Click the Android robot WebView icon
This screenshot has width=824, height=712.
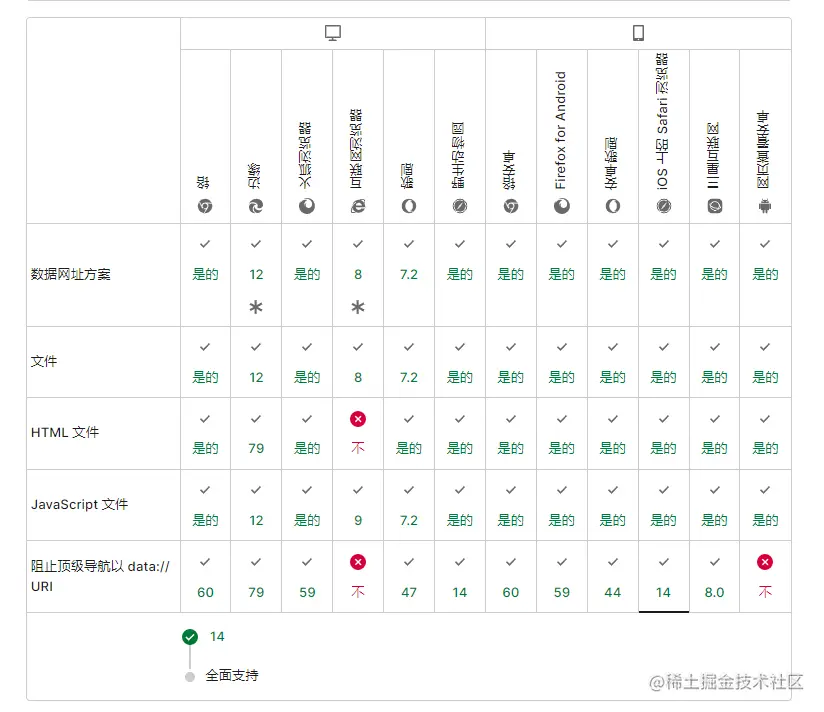pyautogui.click(x=765, y=206)
